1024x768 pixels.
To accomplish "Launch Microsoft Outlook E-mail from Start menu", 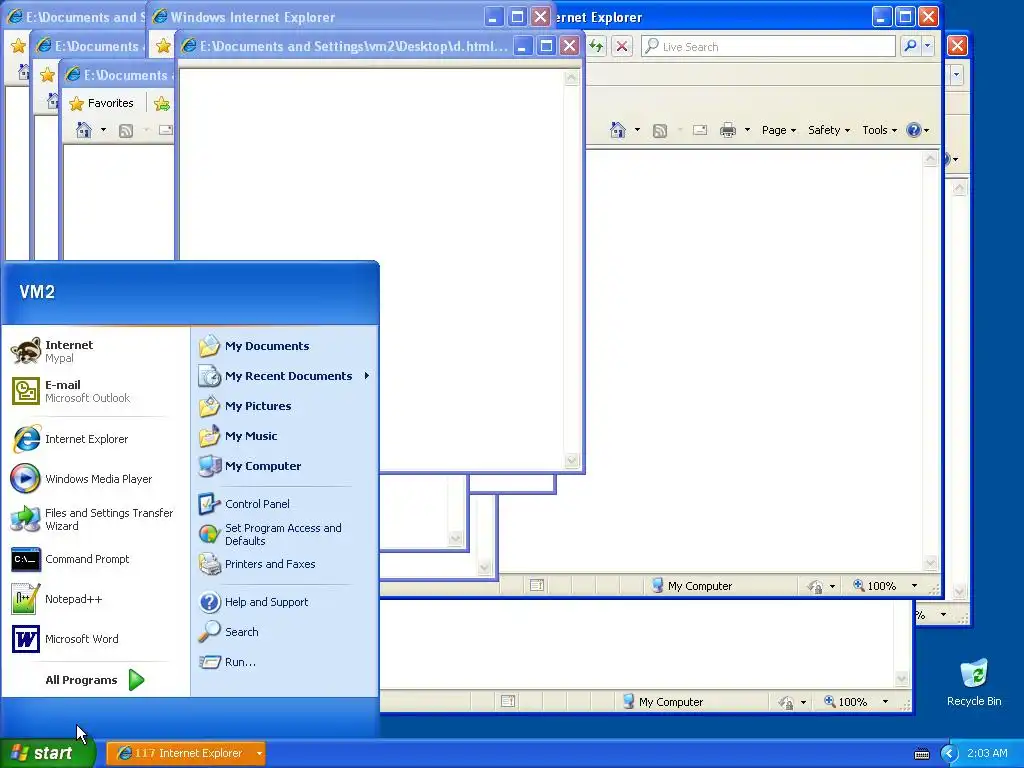I will (x=95, y=391).
